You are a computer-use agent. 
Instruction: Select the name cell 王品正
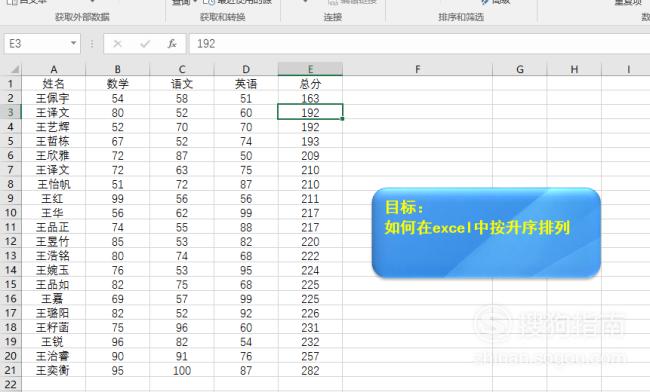coord(53,227)
